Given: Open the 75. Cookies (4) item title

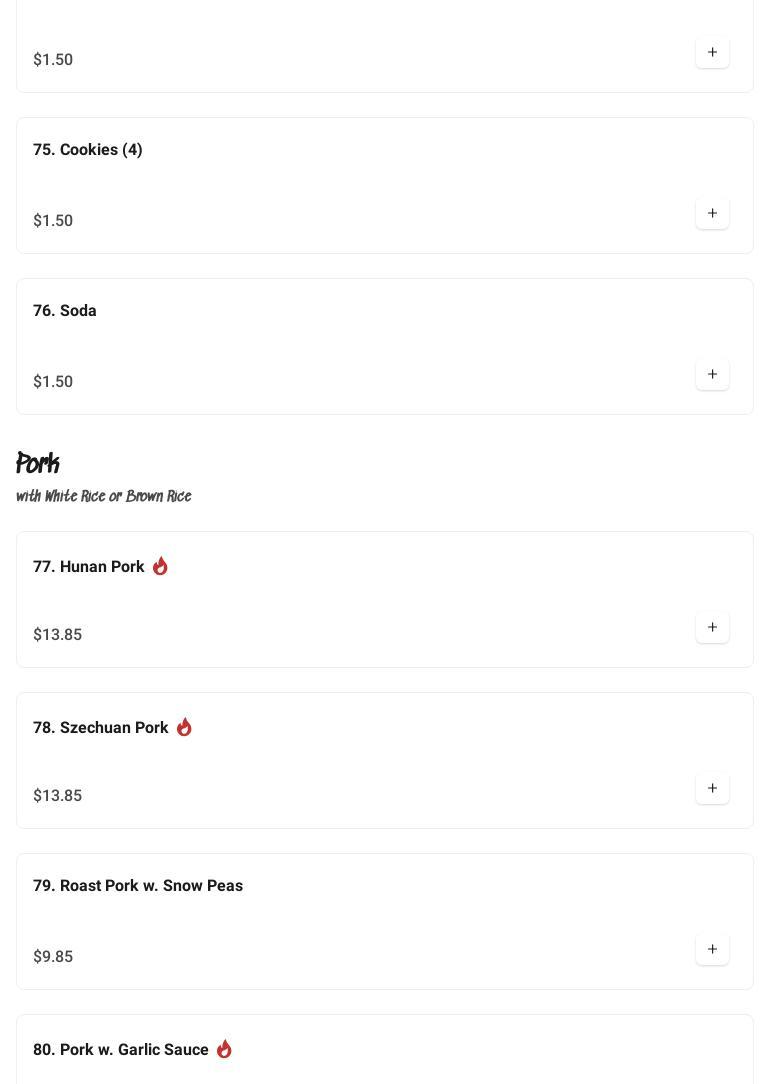Looking at the screenshot, I should click(x=88, y=150).
